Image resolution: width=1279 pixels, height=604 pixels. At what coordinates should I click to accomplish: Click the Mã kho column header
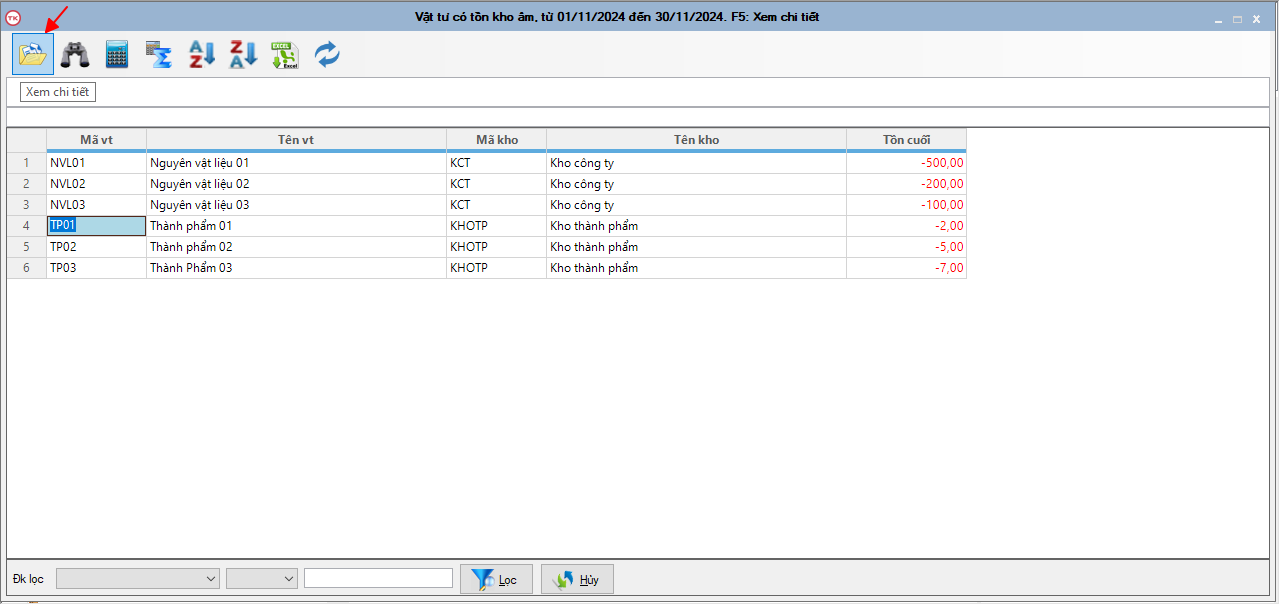[496, 140]
